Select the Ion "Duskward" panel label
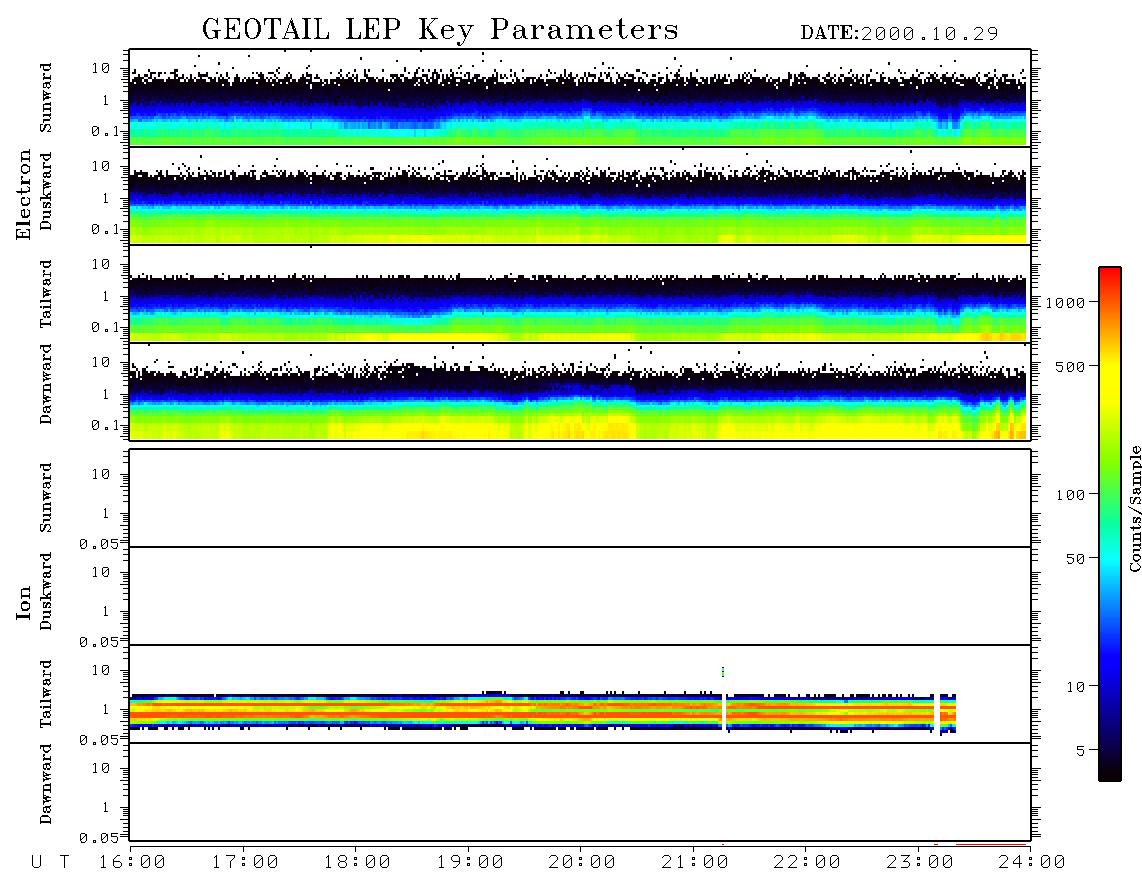Screen dimensions: 1142x880 tap(46, 591)
